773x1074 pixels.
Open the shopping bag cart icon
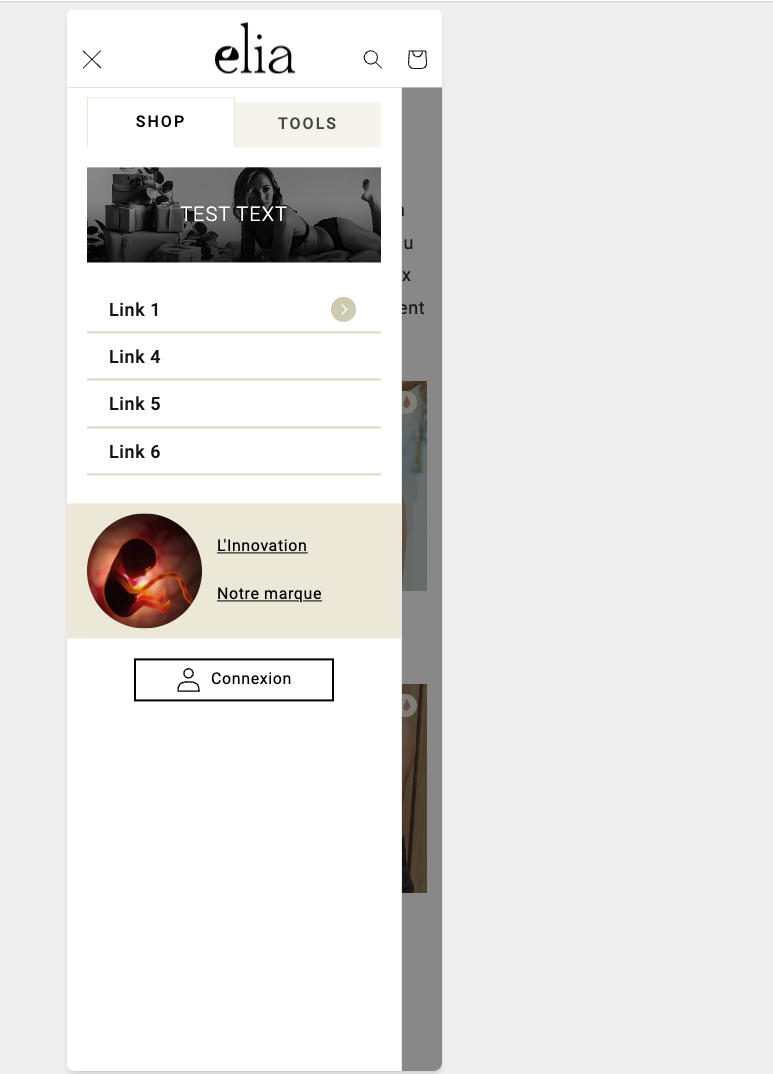pos(417,60)
